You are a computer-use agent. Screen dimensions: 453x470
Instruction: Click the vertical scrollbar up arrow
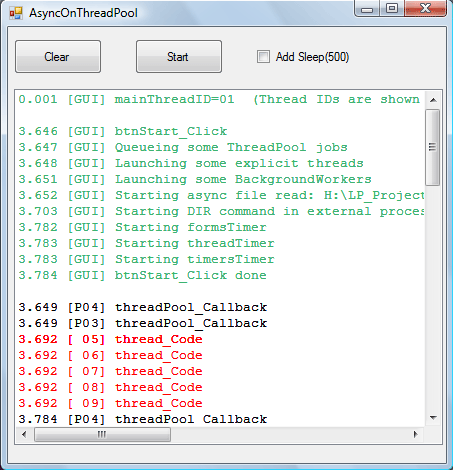pyautogui.click(x=433, y=100)
